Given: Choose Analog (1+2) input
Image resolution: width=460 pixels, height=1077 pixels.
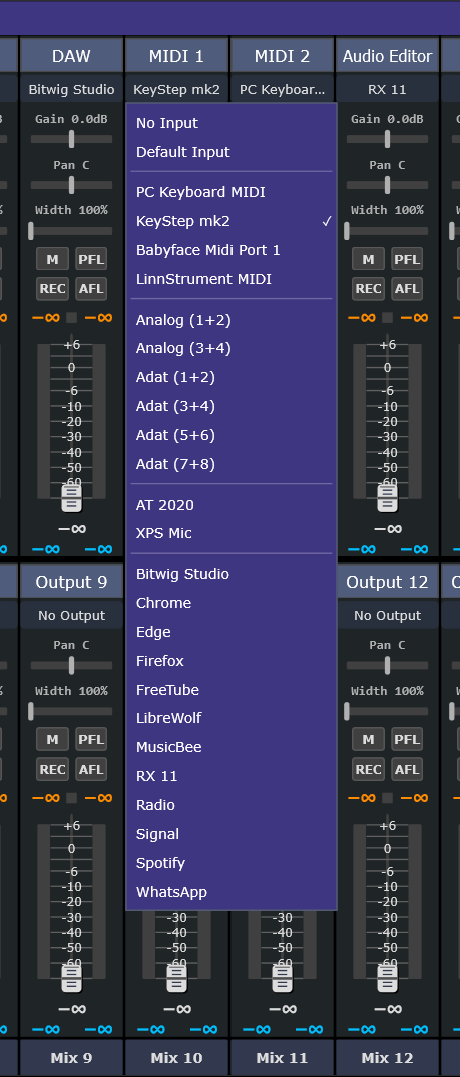Looking at the screenshot, I should click(x=231, y=319).
